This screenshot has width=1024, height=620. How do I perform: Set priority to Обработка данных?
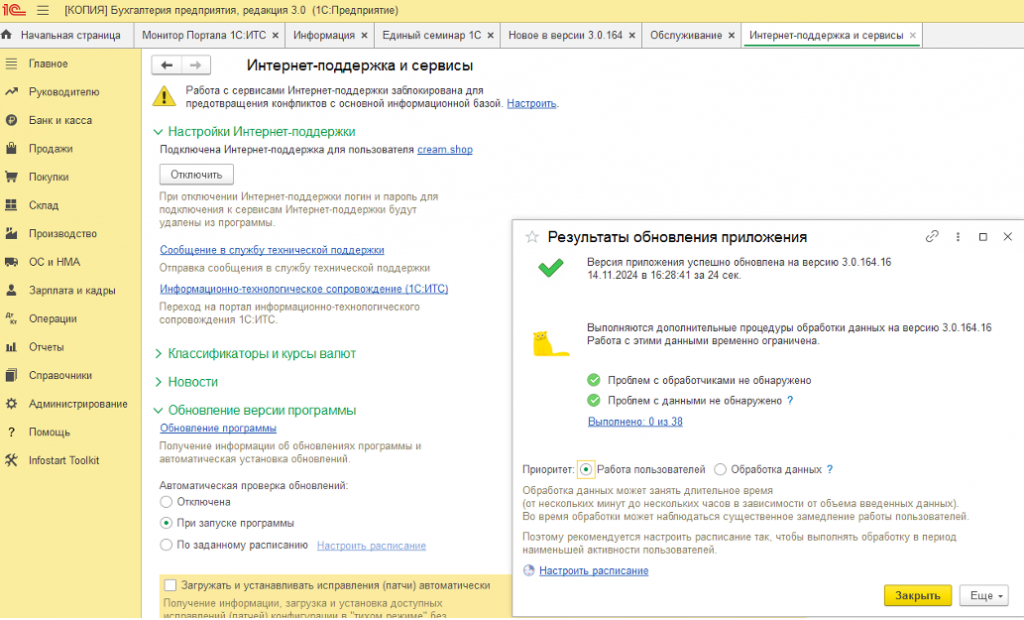720,469
